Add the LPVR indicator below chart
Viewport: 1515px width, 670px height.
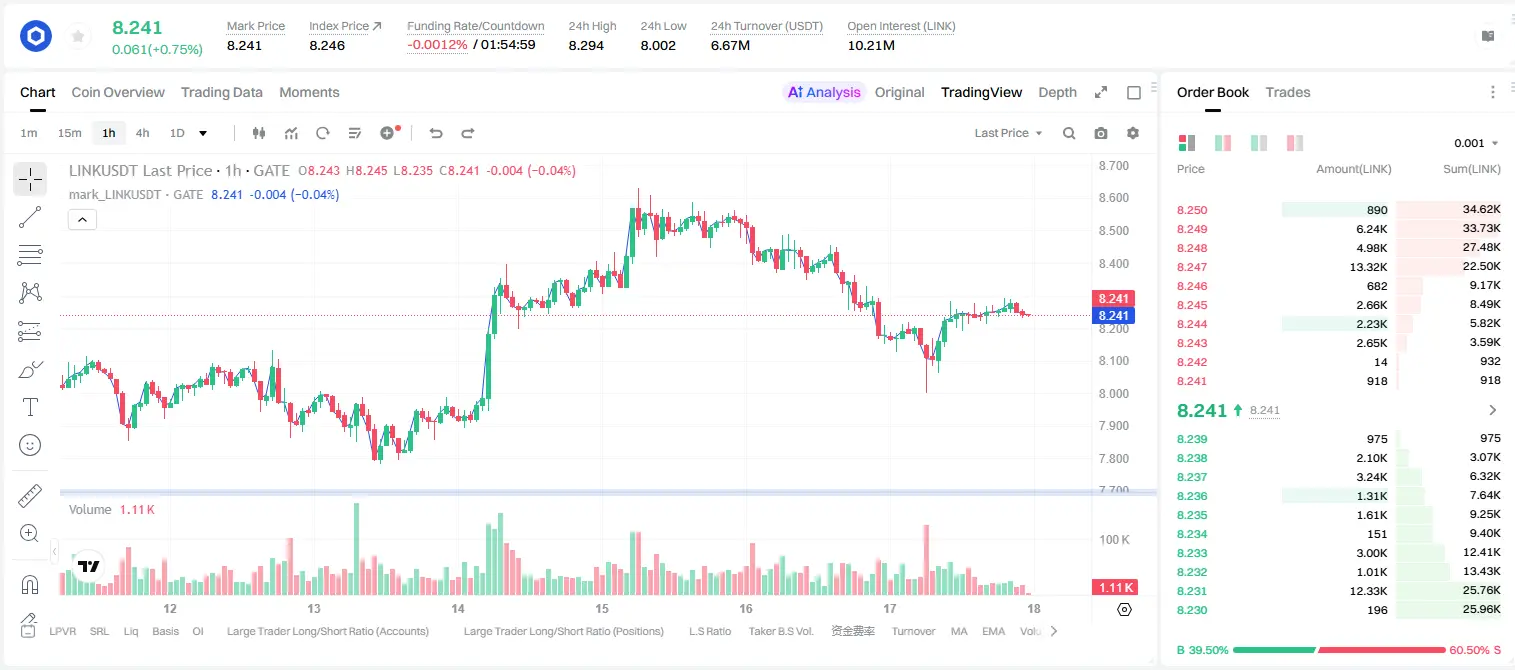pos(63,631)
